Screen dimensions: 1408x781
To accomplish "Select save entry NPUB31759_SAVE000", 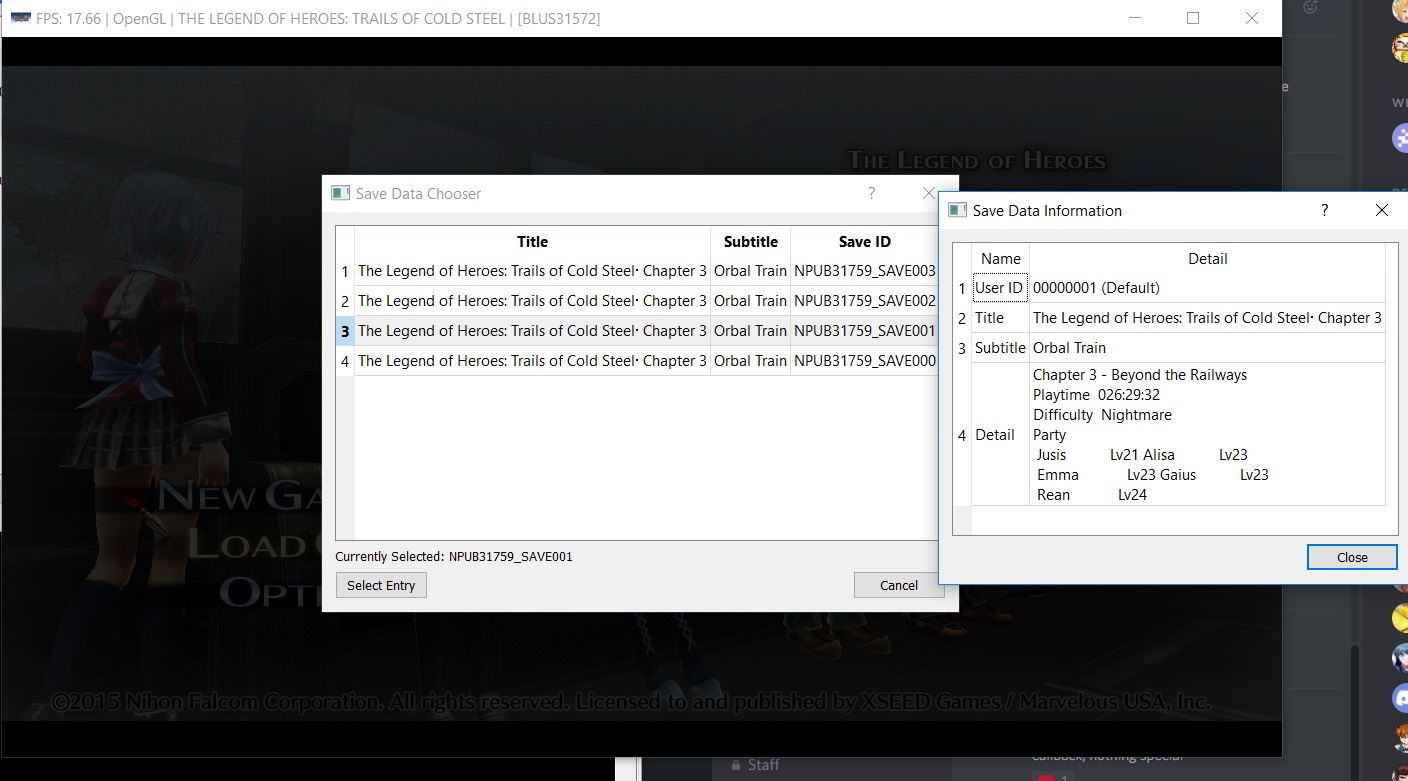I will tap(864, 361).
